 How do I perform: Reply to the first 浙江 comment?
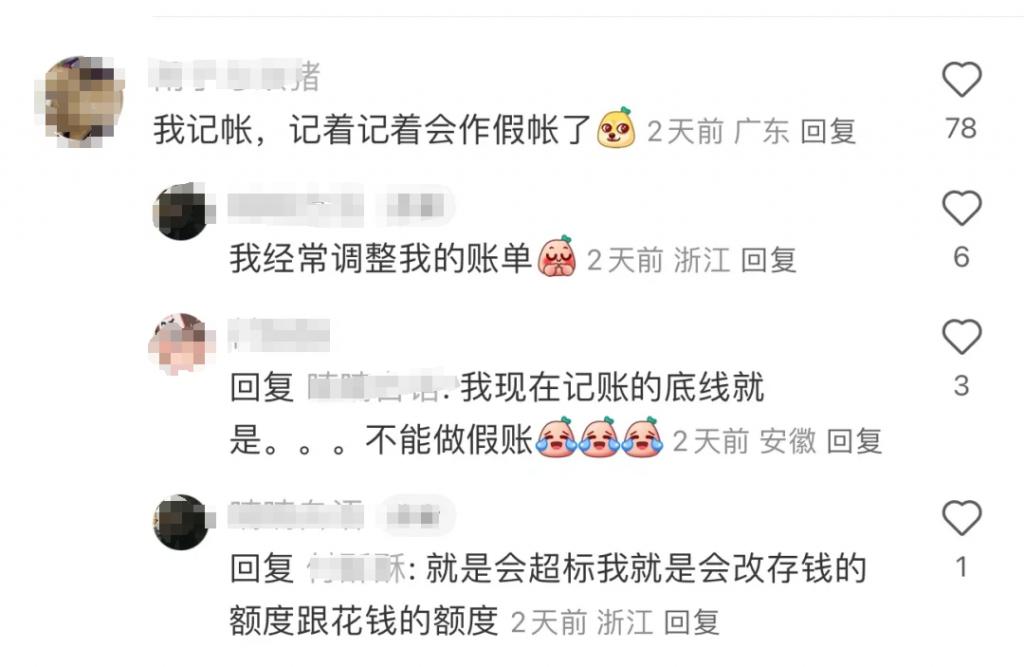point(768,260)
